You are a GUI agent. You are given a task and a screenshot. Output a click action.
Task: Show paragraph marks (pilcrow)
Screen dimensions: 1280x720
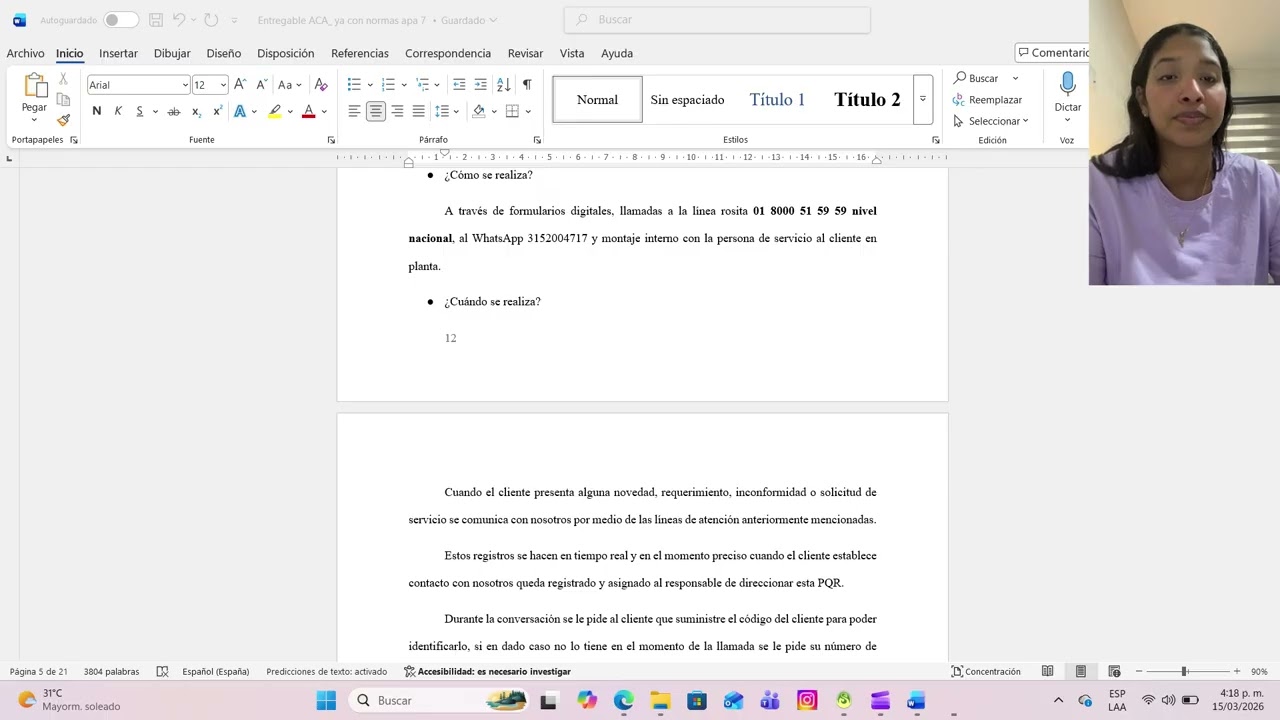coord(527,85)
